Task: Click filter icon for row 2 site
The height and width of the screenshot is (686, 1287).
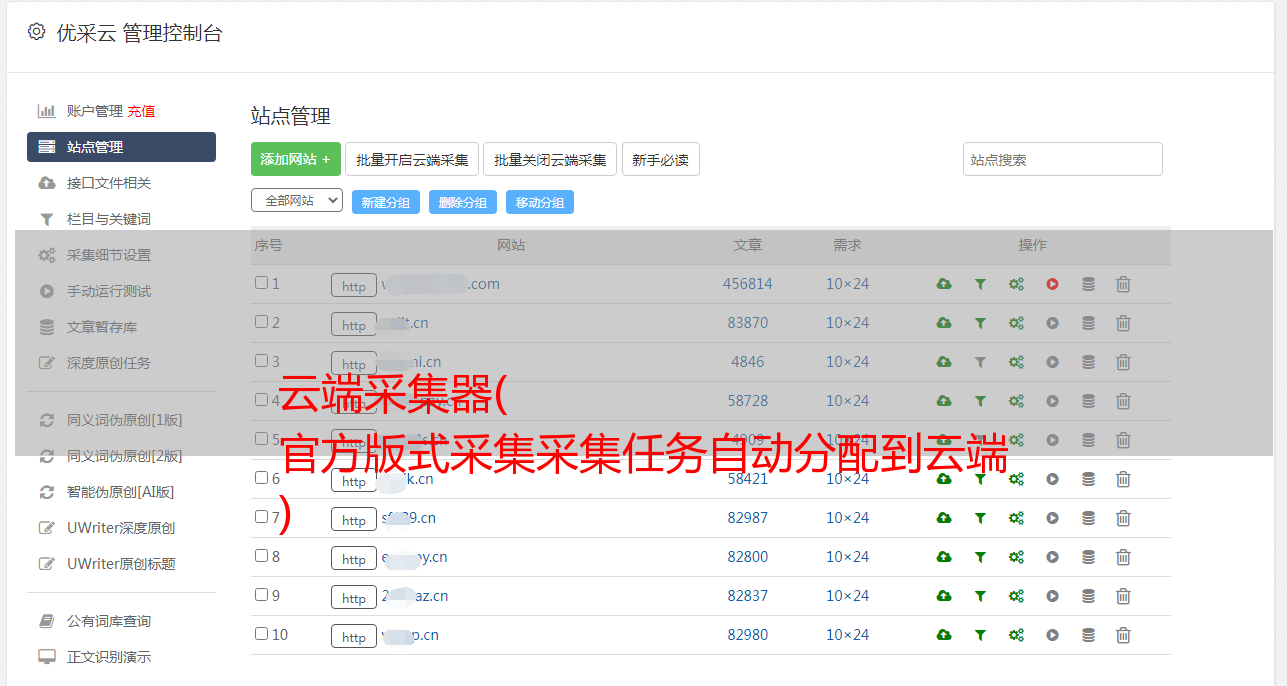Action: pos(980,323)
